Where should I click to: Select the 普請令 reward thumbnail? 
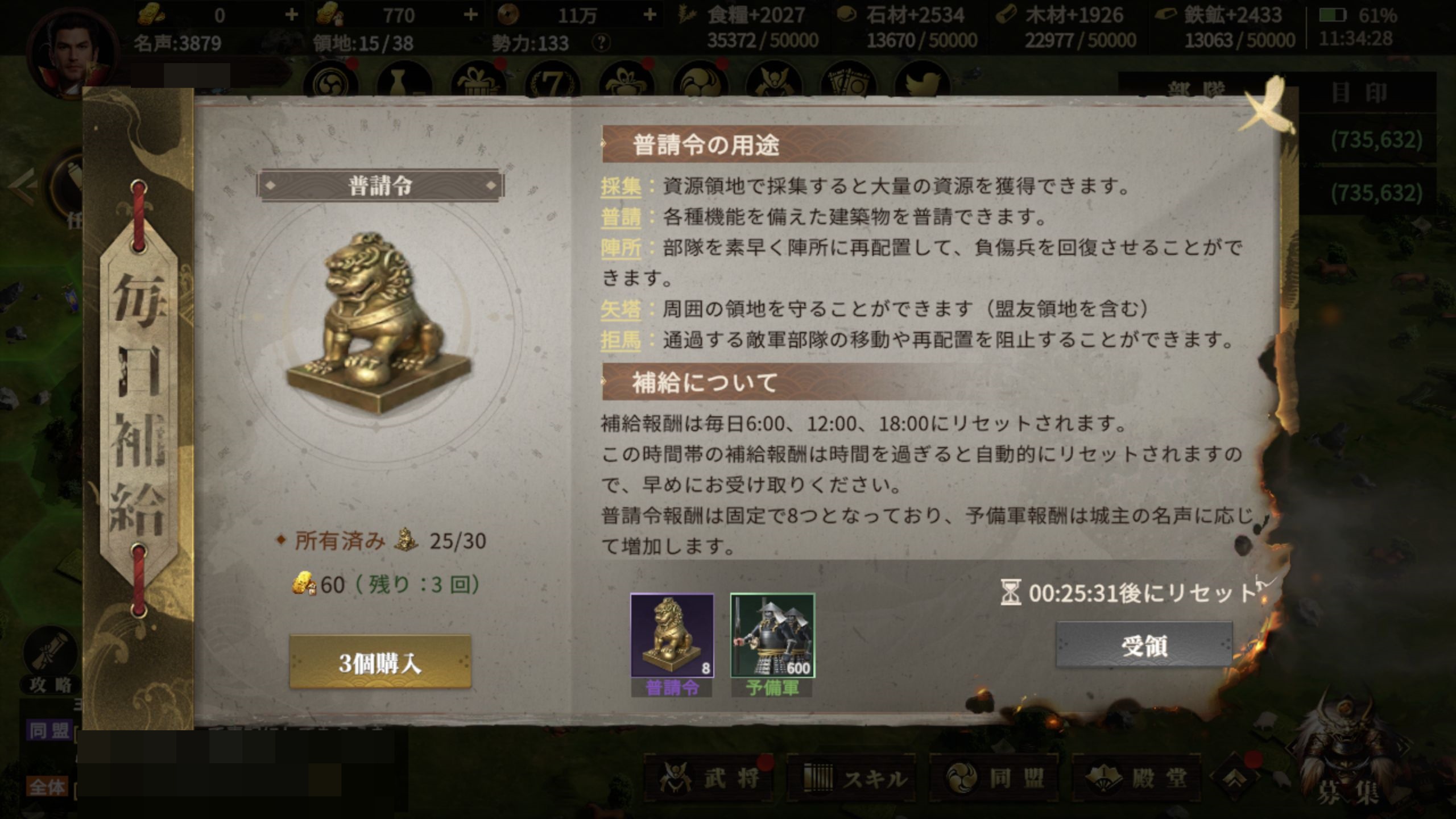coord(672,635)
